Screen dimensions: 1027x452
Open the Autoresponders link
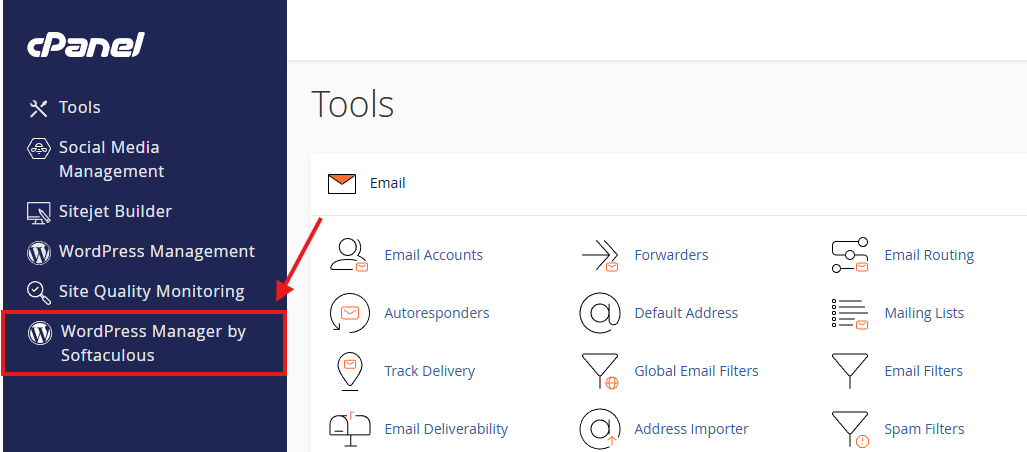click(x=437, y=313)
